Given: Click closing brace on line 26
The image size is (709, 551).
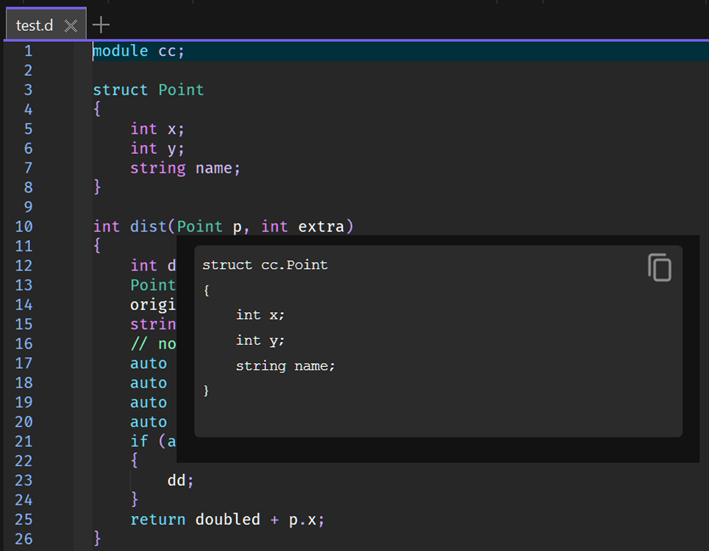Looking at the screenshot, I should 97,539.
